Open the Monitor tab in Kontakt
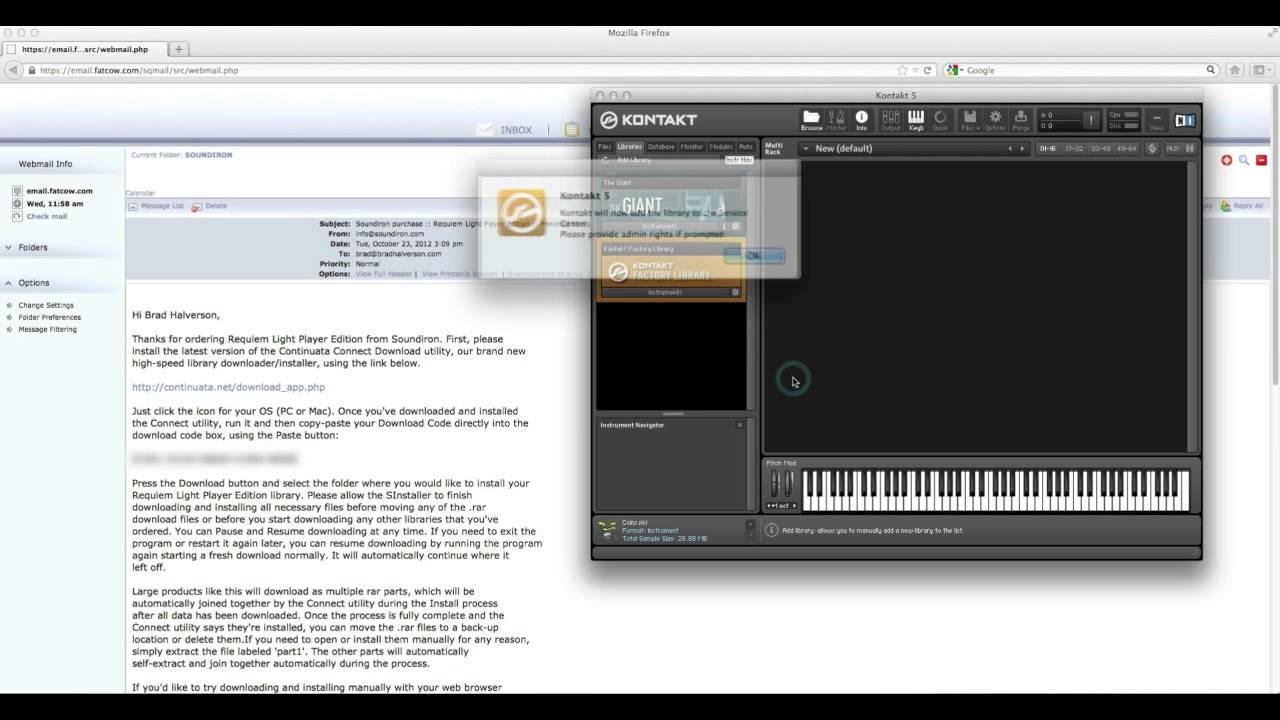The image size is (1280, 720). click(692, 147)
